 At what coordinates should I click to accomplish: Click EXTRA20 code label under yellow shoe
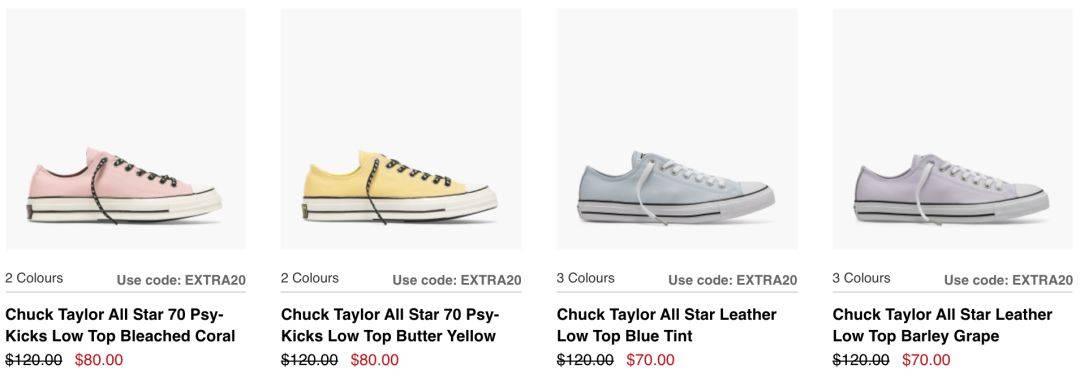click(x=457, y=280)
